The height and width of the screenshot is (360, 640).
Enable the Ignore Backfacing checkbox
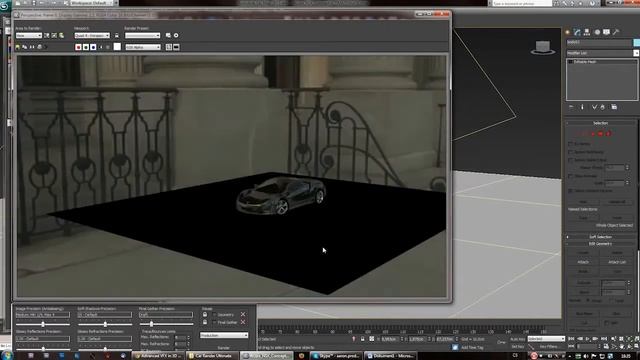(570, 152)
